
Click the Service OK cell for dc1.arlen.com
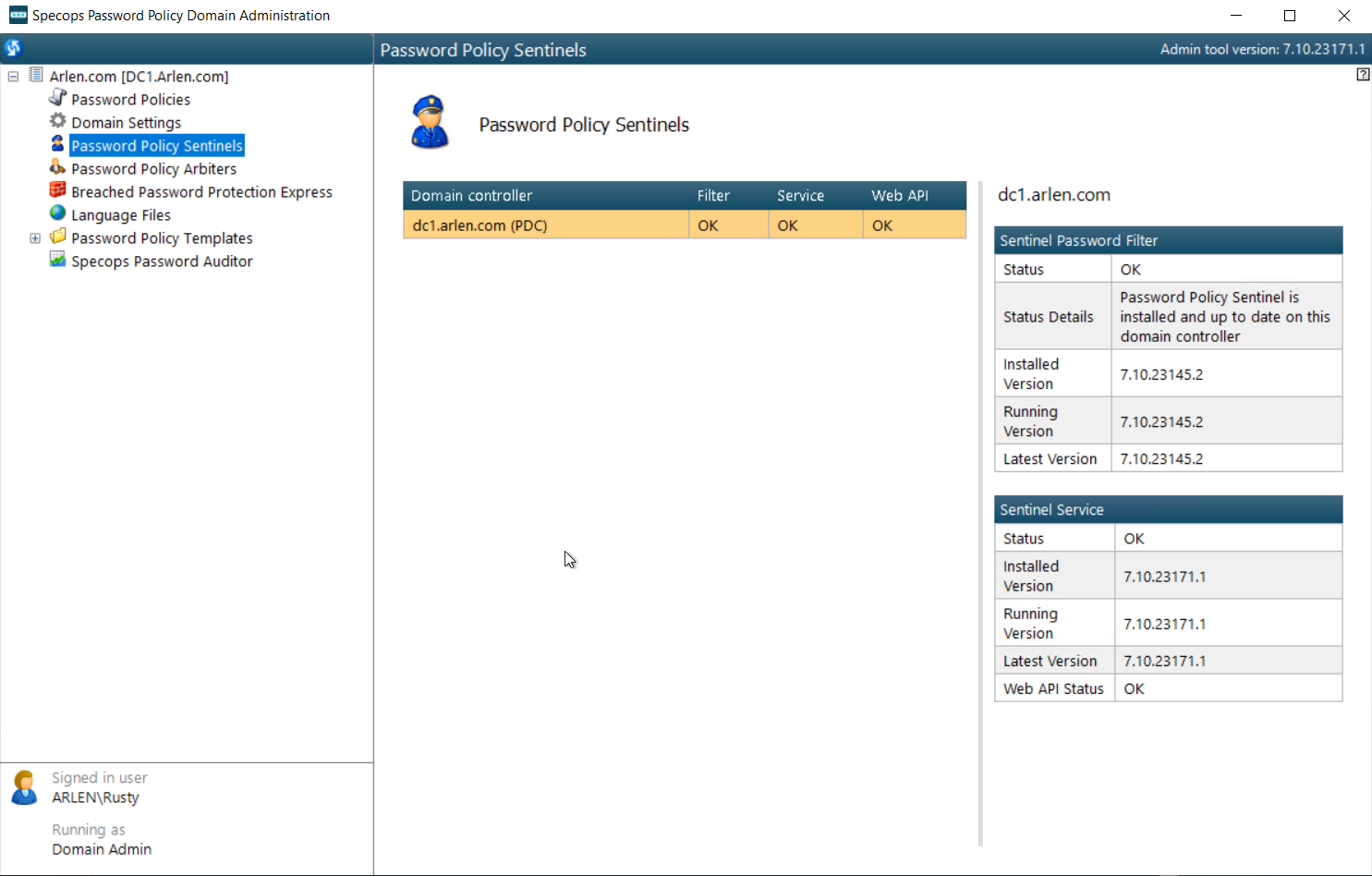tap(816, 225)
